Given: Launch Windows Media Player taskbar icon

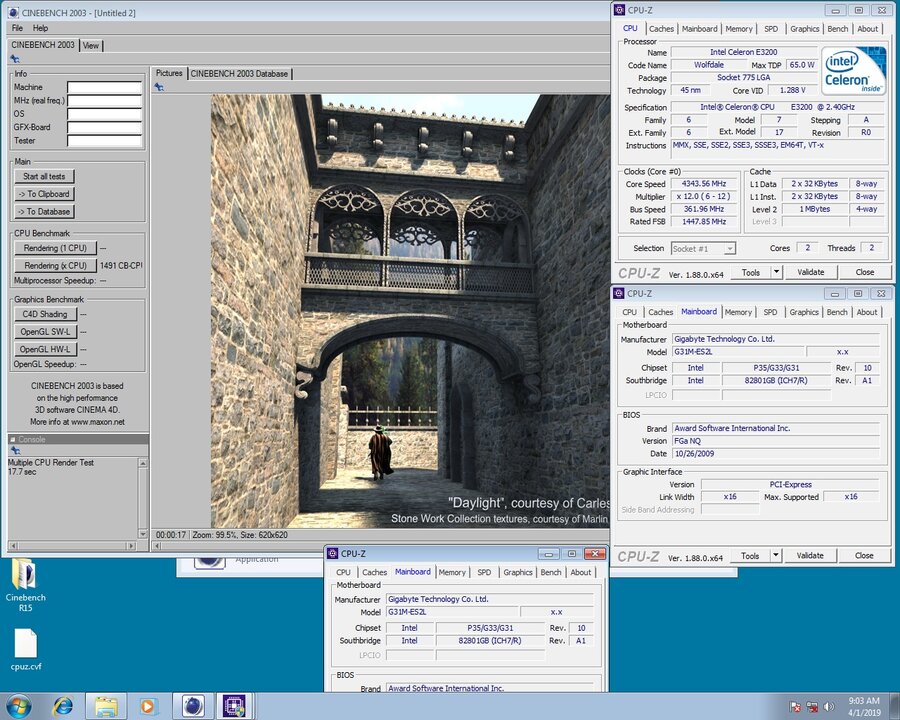Looking at the screenshot, I should [x=148, y=706].
